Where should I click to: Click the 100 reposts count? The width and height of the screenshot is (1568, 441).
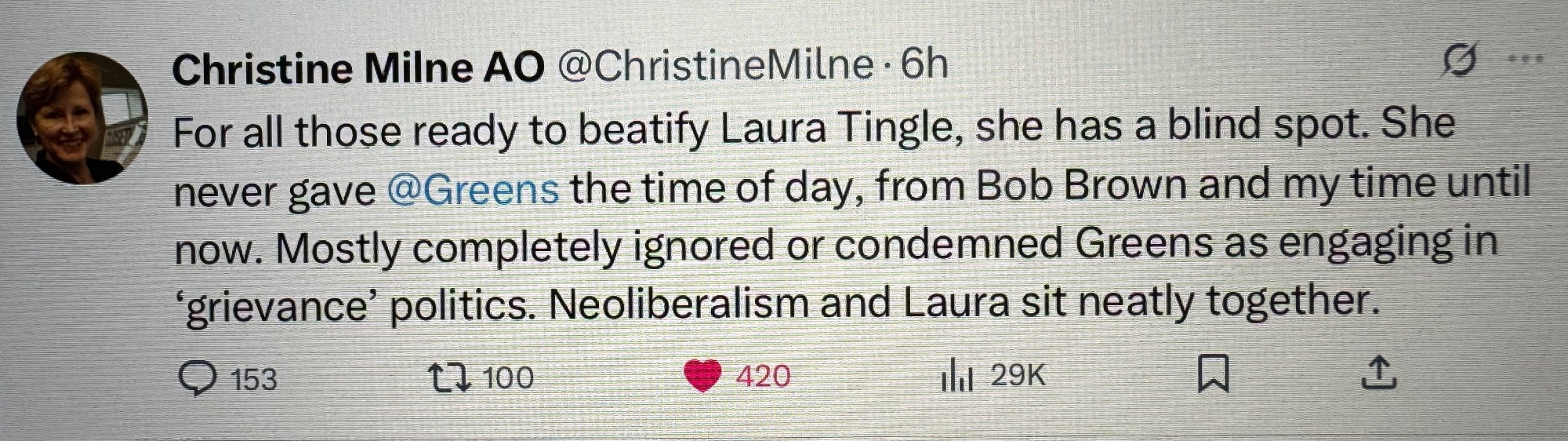pos(508,378)
